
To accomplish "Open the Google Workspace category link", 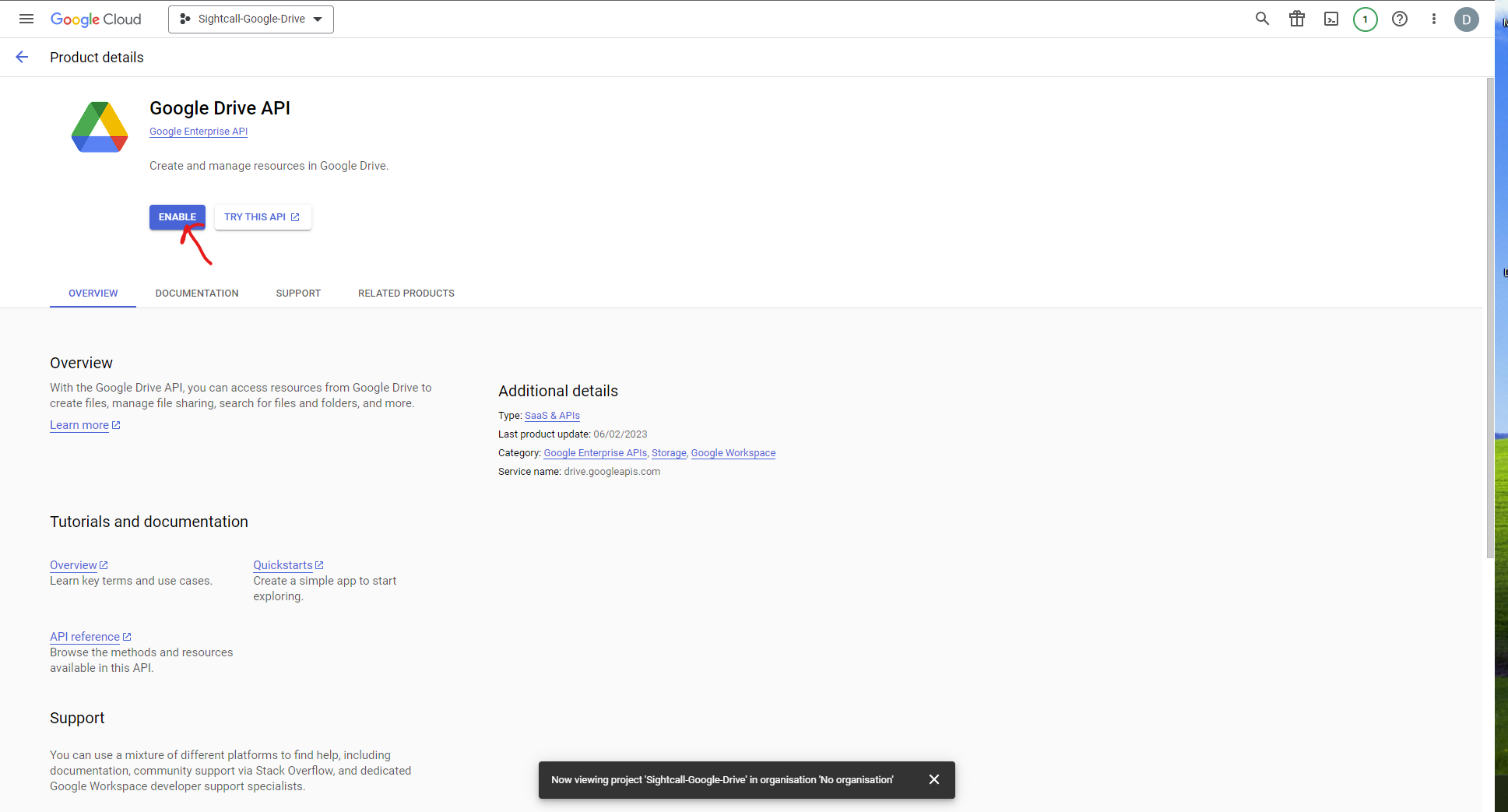I will pyautogui.click(x=733, y=453).
